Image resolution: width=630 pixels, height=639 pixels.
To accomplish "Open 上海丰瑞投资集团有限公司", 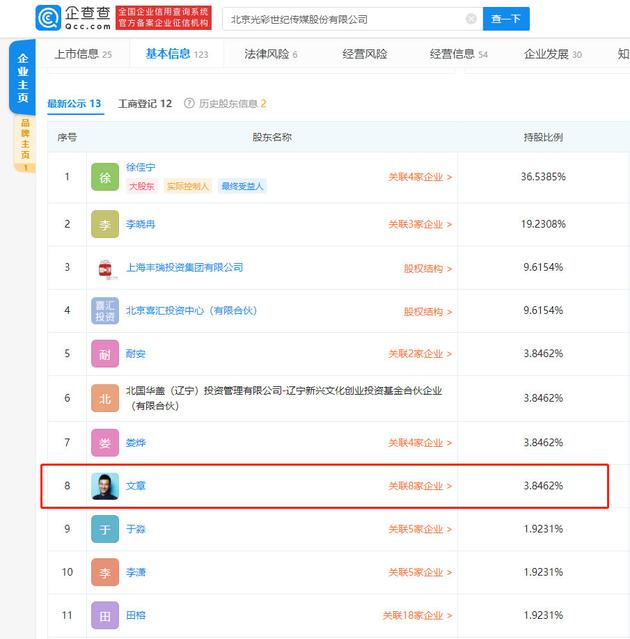I will click(185, 268).
